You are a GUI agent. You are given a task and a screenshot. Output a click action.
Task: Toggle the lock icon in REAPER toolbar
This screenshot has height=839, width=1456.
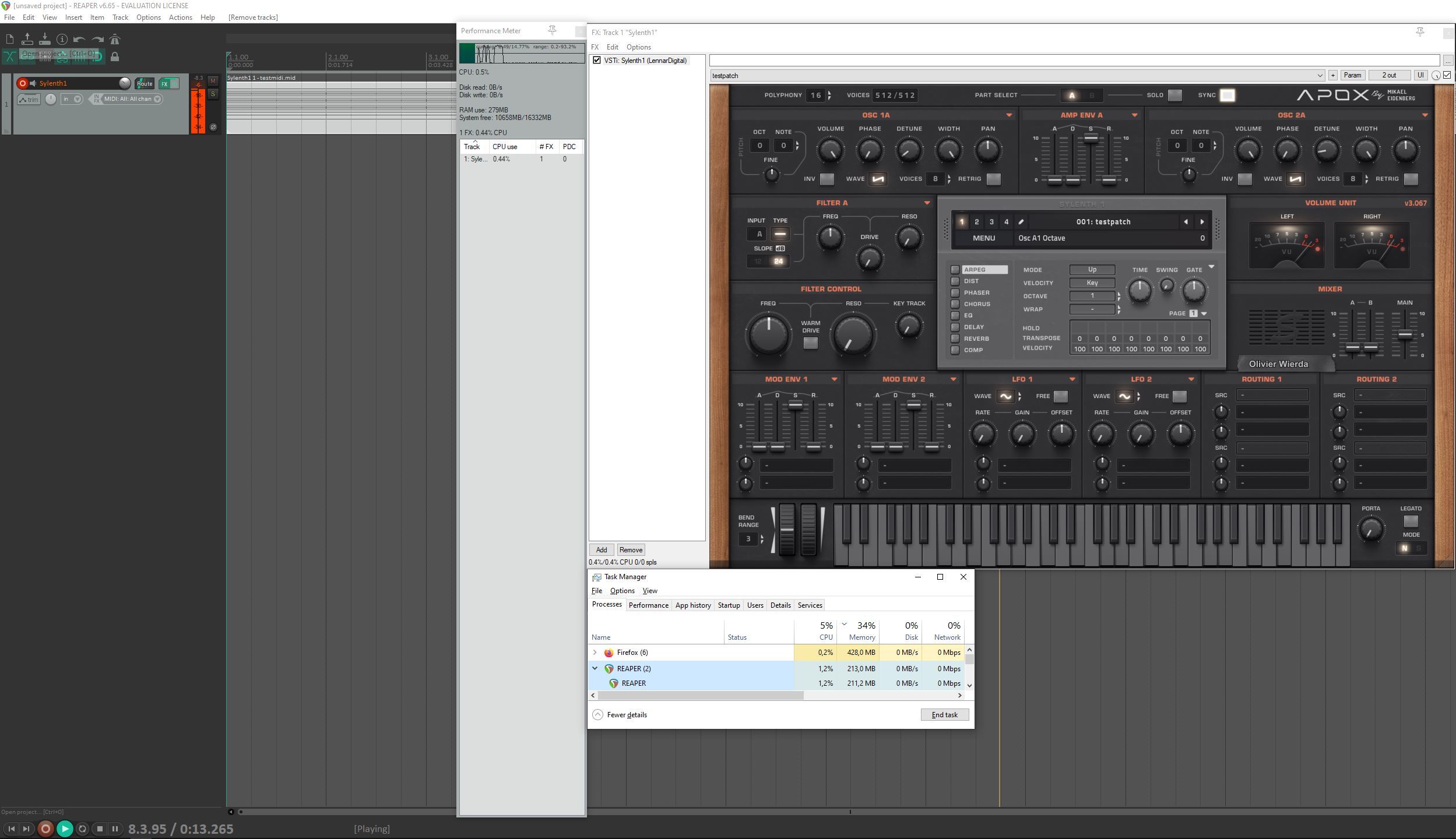115,57
